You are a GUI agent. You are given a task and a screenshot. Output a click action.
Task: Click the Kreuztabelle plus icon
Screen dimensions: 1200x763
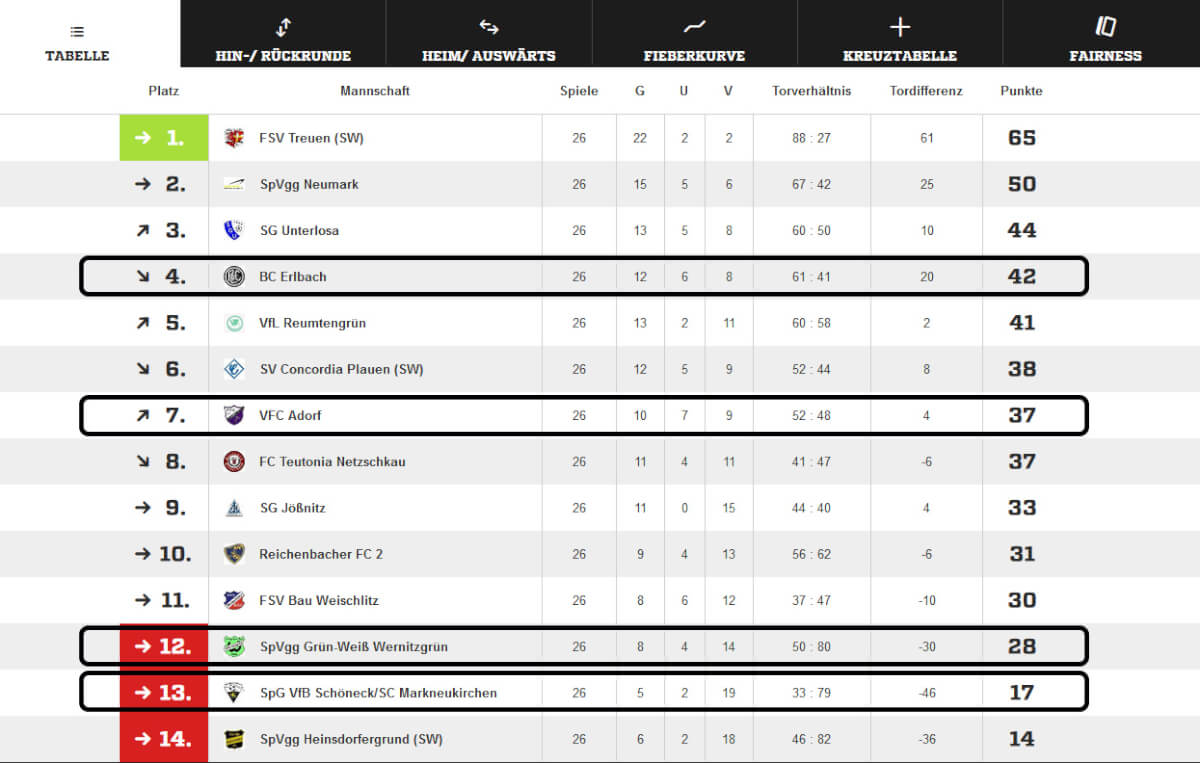[900, 27]
